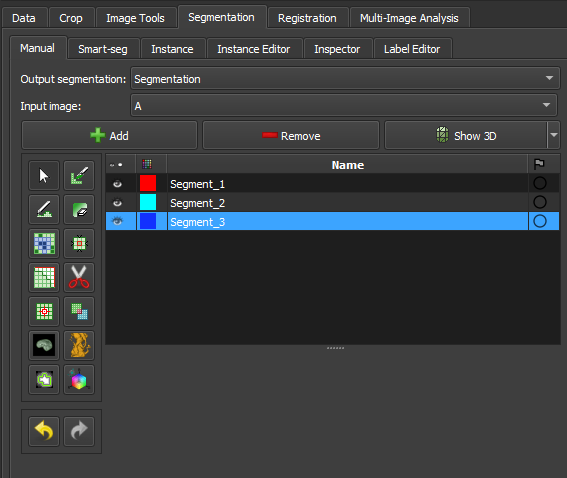Open the Logical operators overlapping squares tool
Viewport: 567px width, 478px height.
pos(79,311)
